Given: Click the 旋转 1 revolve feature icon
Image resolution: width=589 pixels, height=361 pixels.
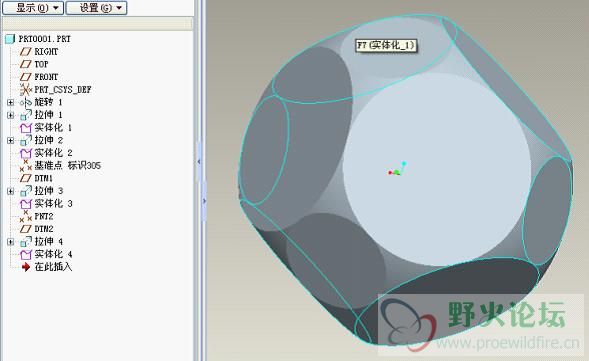Looking at the screenshot, I should pos(26,102).
